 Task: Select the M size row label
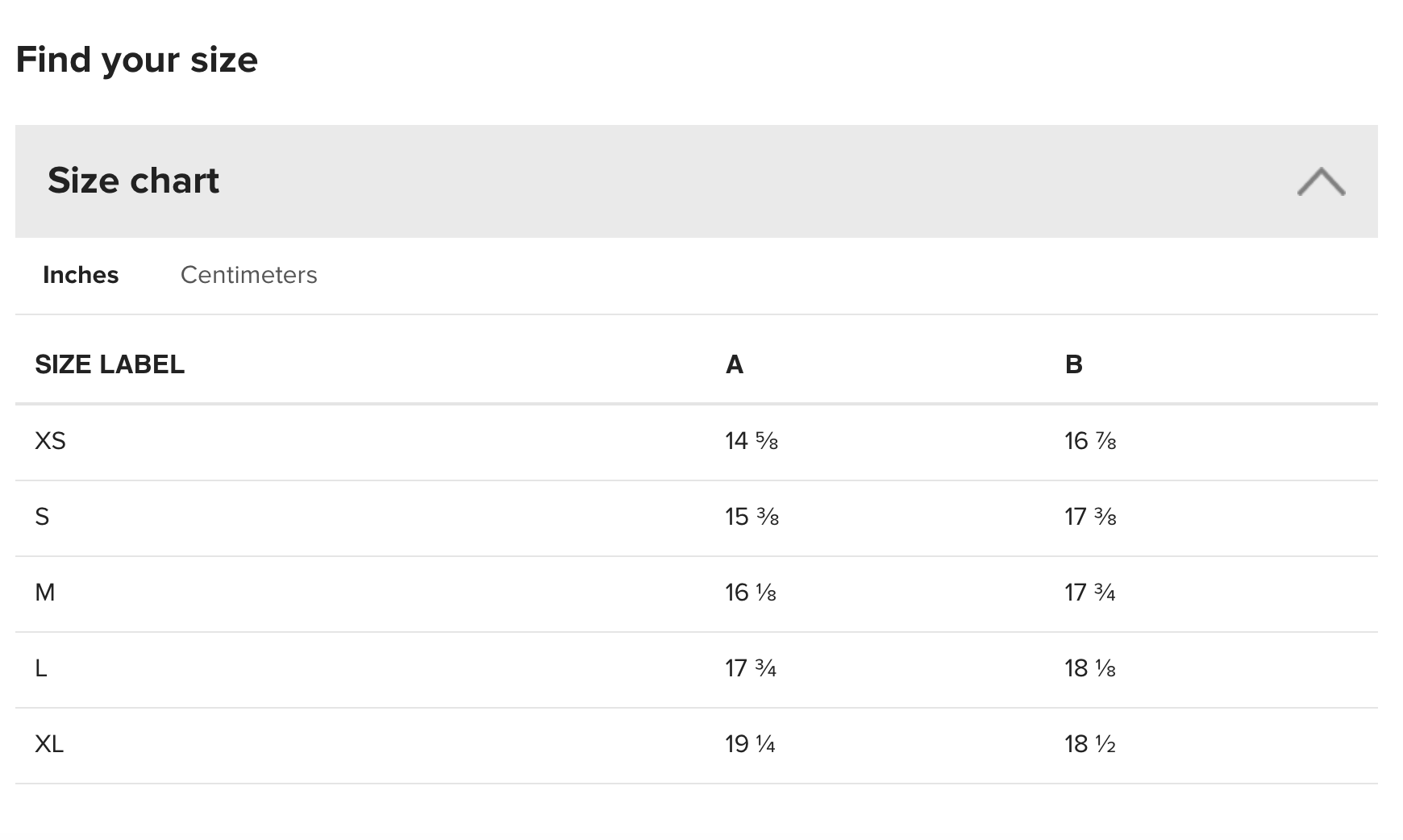pos(44,593)
